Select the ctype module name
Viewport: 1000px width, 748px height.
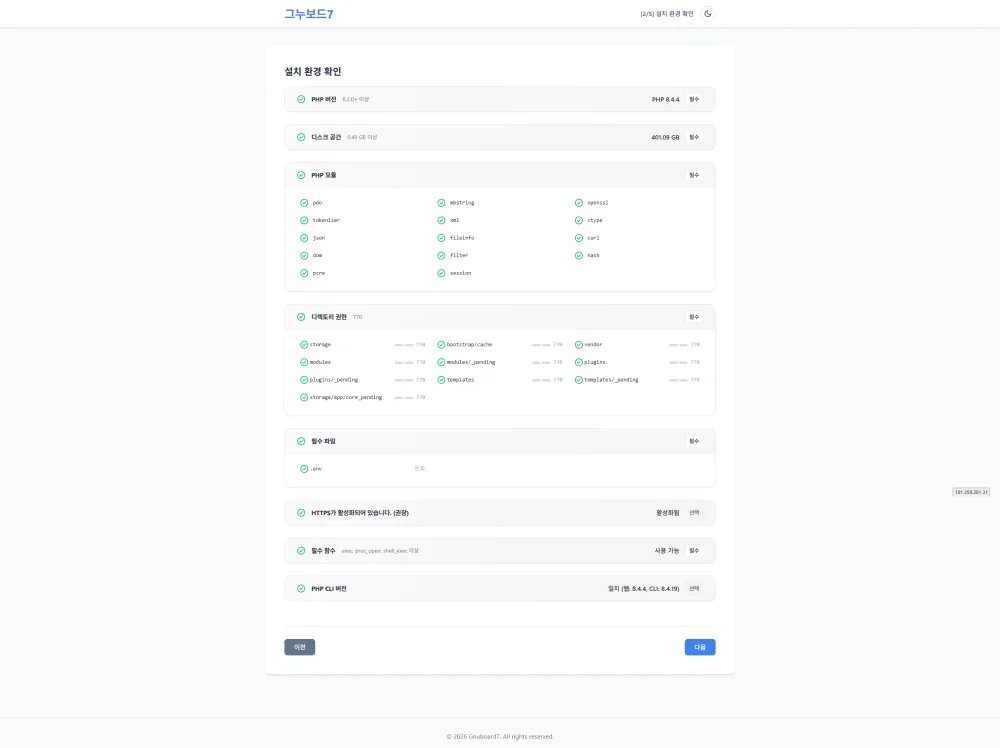pyautogui.click(x=594, y=220)
